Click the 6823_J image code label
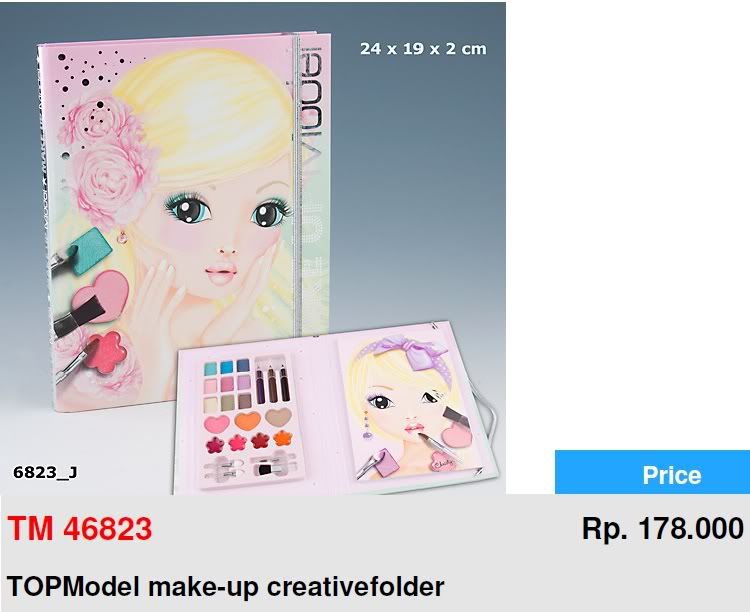Image resolution: width=750 pixels, height=612 pixels. click(x=45, y=473)
